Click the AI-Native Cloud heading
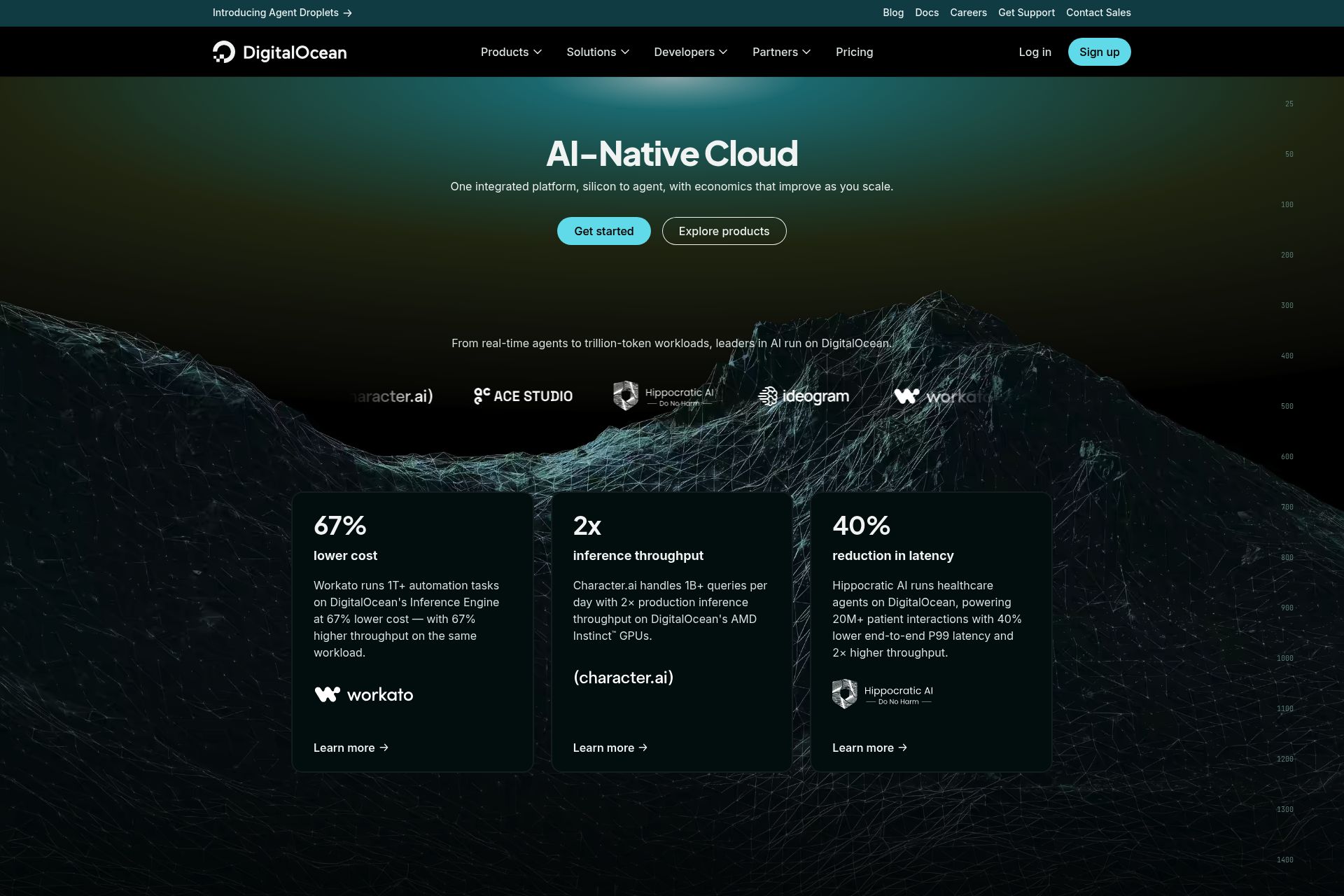The width and height of the screenshot is (1344, 896). point(672,153)
